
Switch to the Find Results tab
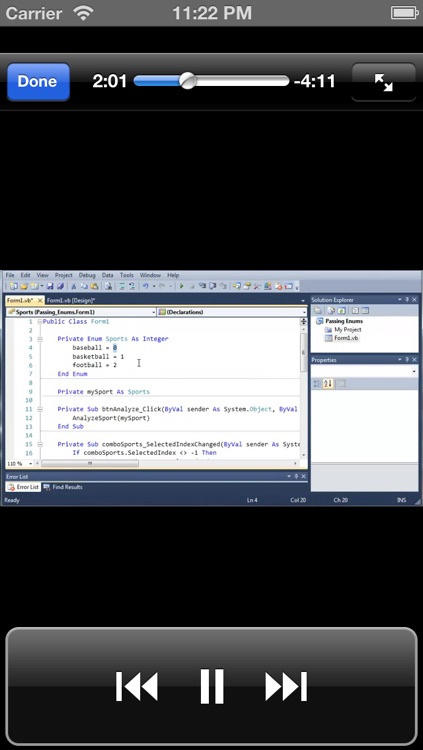(63, 487)
